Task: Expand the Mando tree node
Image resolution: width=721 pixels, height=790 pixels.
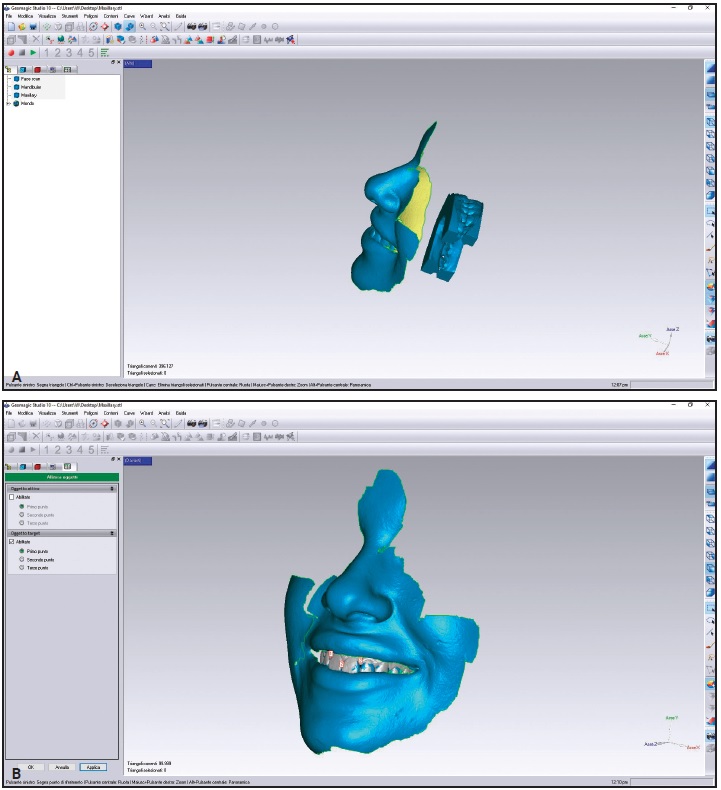Action: tap(9, 104)
